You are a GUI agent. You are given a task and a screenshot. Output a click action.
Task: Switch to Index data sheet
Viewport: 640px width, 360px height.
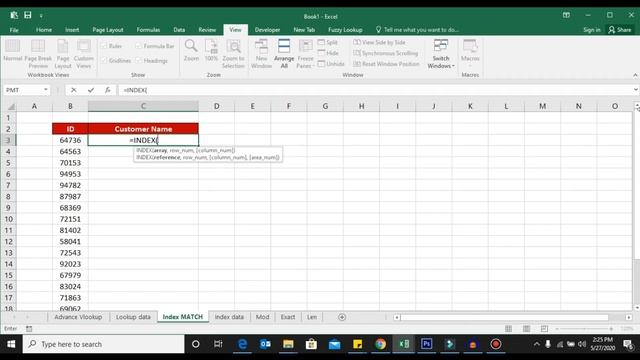[x=229, y=317]
